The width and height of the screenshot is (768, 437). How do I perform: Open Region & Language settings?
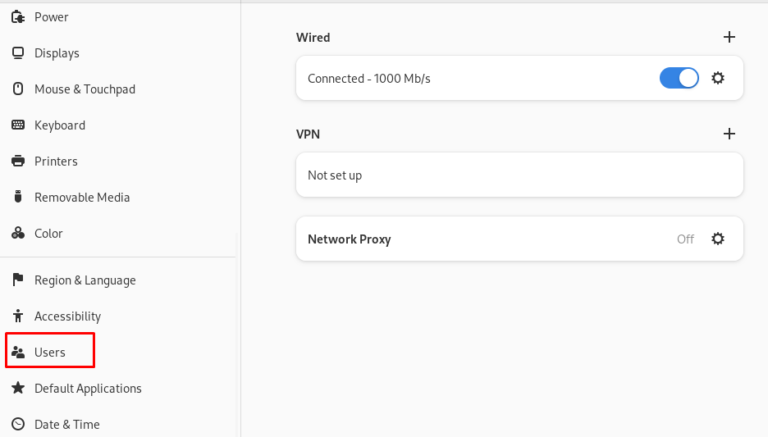pos(84,280)
